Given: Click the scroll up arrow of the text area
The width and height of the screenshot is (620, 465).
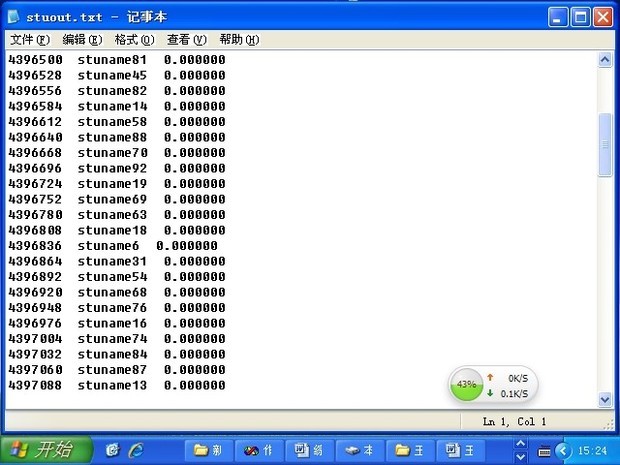Looking at the screenshot, I should [x=605, y=60].
